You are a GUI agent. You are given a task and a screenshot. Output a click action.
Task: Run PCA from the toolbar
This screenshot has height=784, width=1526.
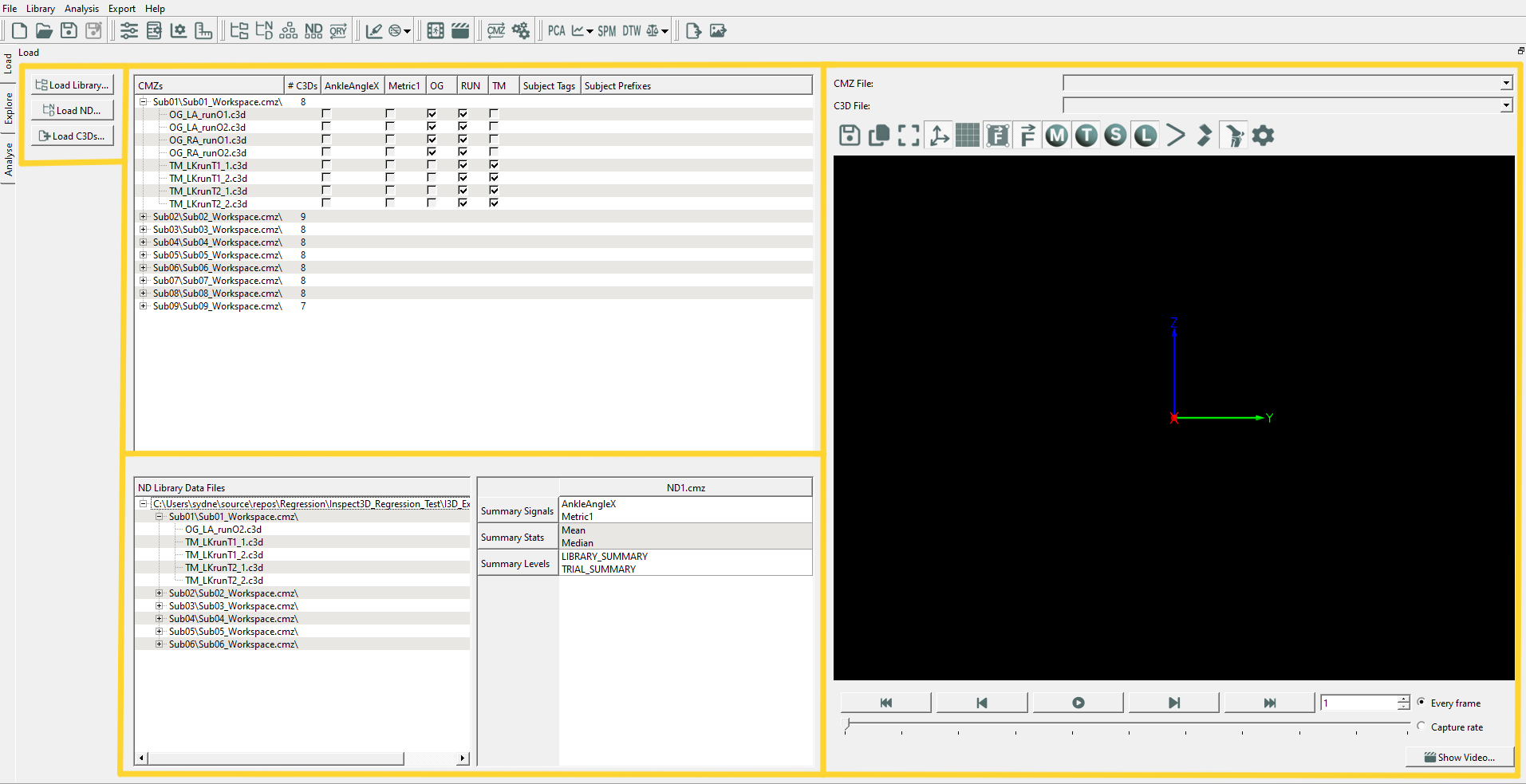[x=557, y=30]
